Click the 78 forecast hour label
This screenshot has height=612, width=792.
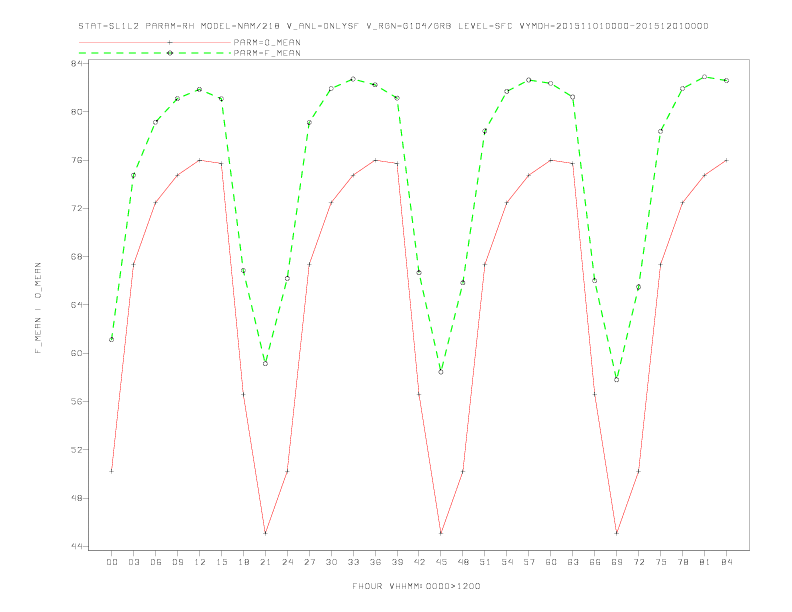(683, 562)
